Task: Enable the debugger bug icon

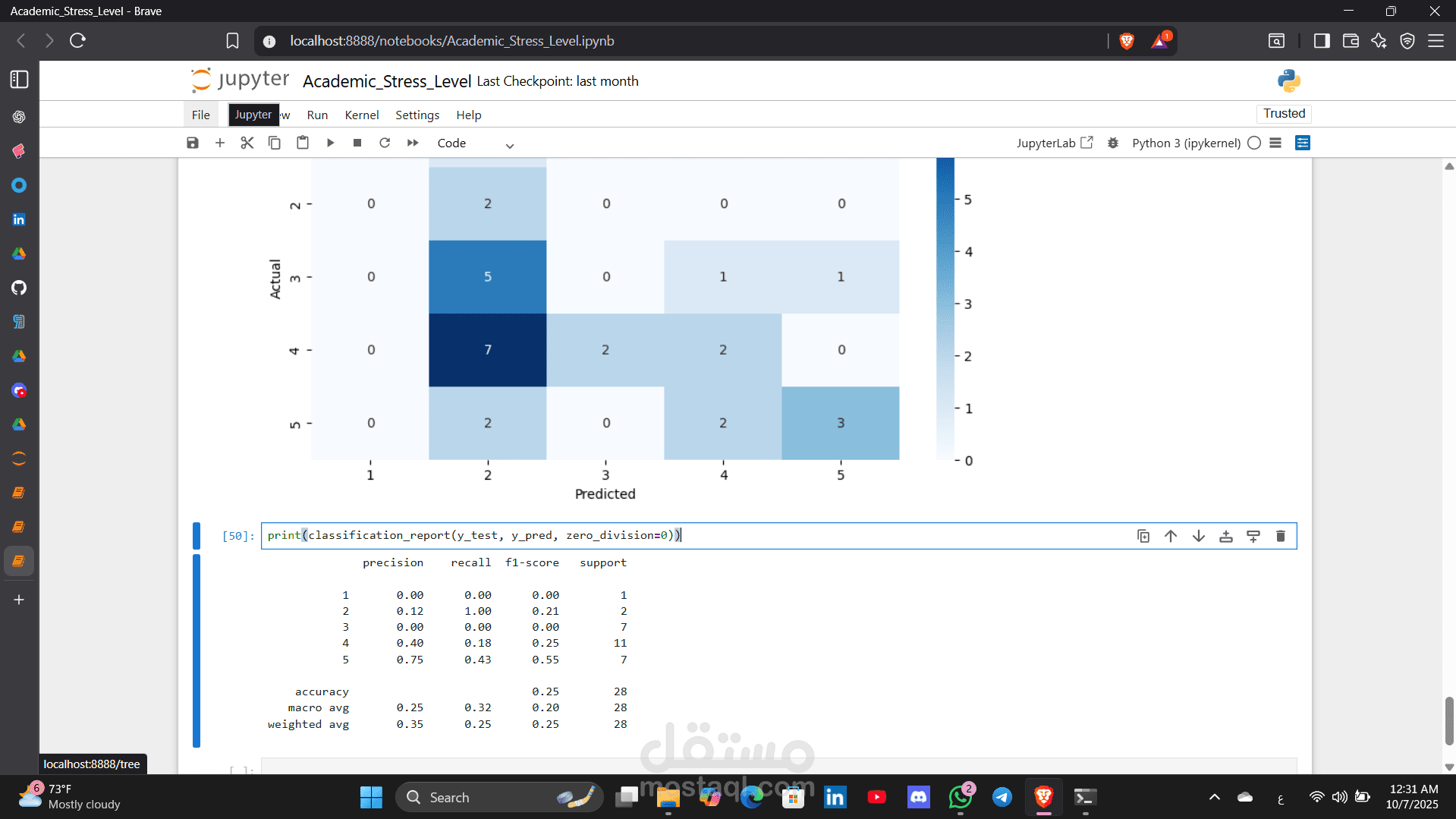Action: point(1113,143)
